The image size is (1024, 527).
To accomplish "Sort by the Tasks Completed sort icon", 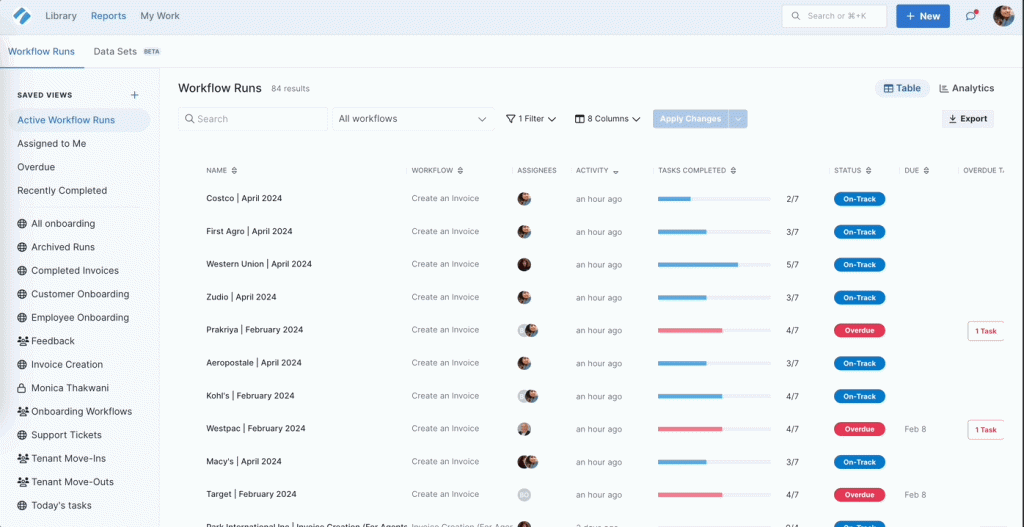I will click(733, 170).
